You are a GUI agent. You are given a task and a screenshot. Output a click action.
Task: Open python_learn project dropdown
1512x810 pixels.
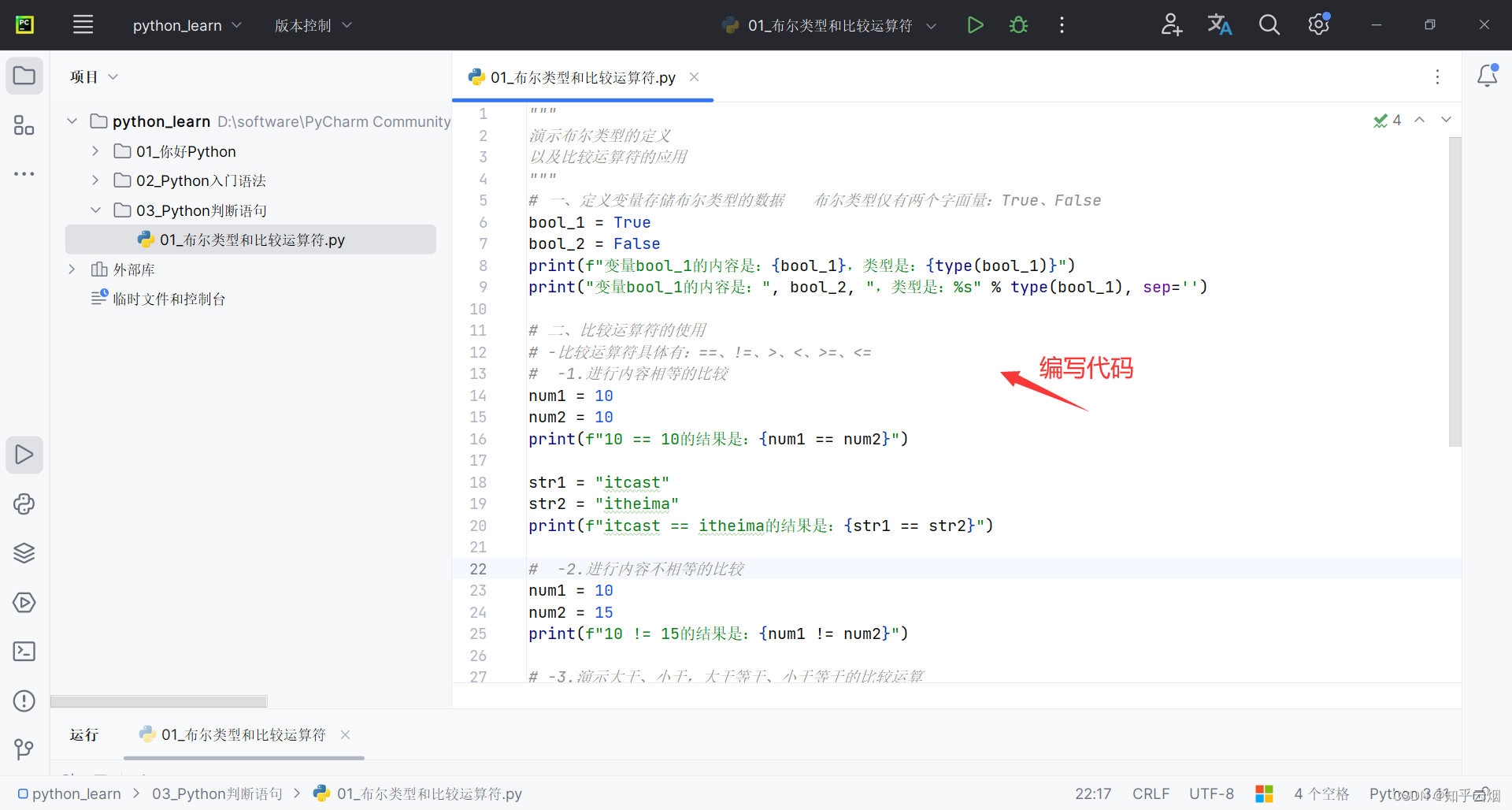[x=187, y=25]
